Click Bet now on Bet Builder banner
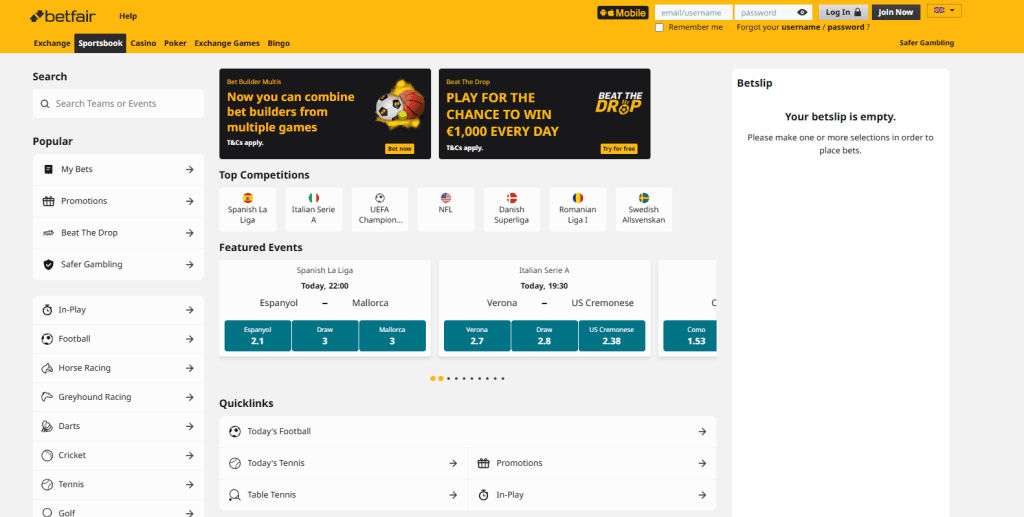 coord(400,149)
